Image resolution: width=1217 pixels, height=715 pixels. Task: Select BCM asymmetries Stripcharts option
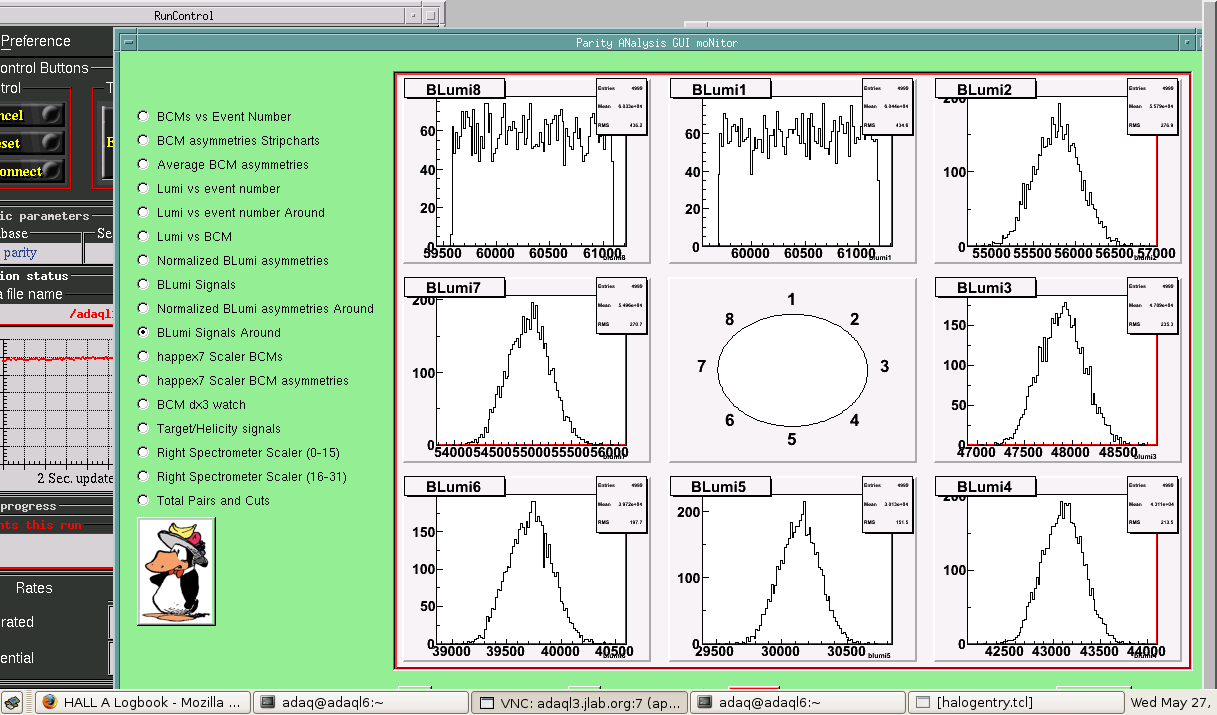click(x=144, y=141)
